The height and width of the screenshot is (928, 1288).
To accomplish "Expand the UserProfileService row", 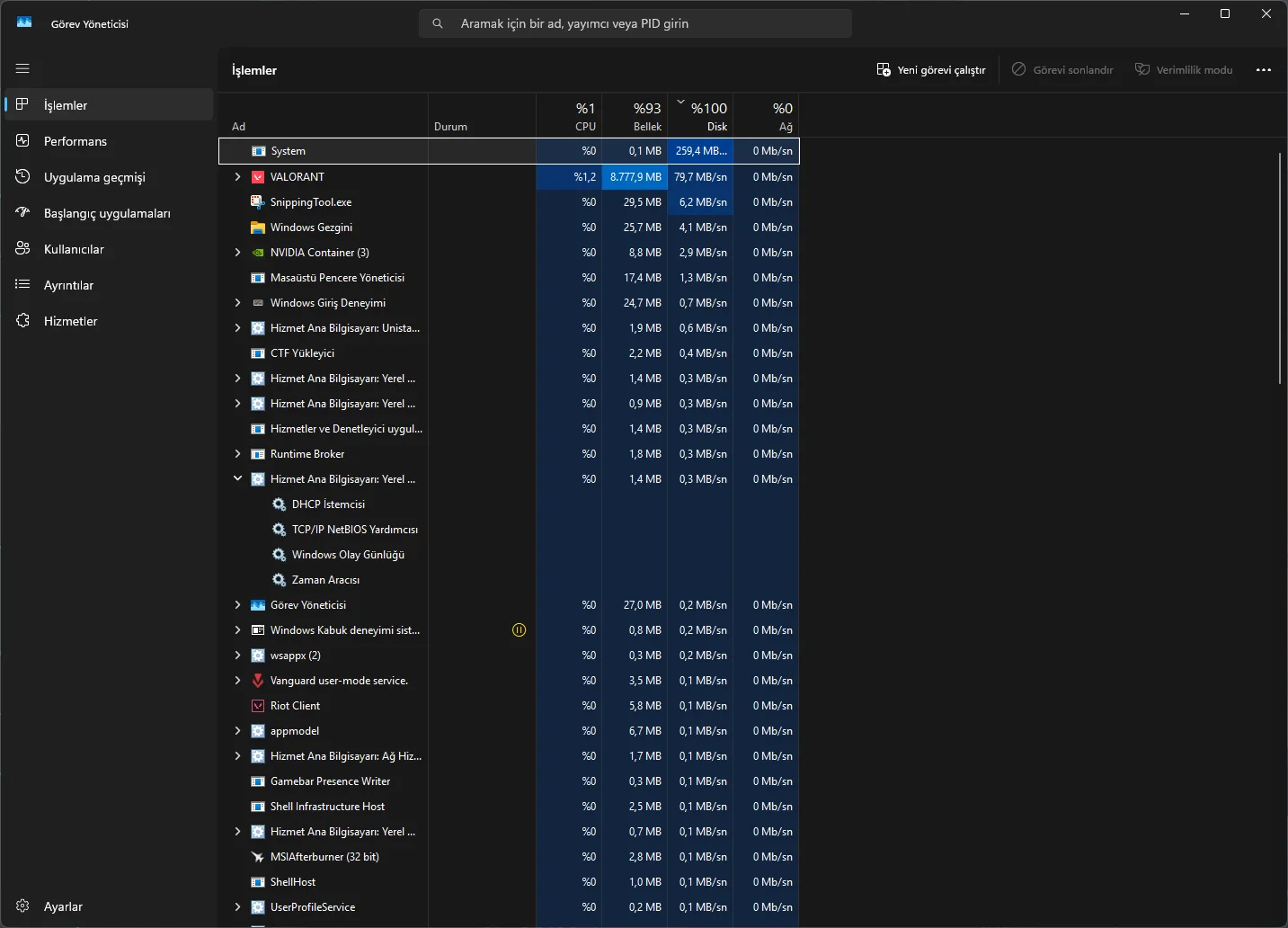I will point(237,907).
